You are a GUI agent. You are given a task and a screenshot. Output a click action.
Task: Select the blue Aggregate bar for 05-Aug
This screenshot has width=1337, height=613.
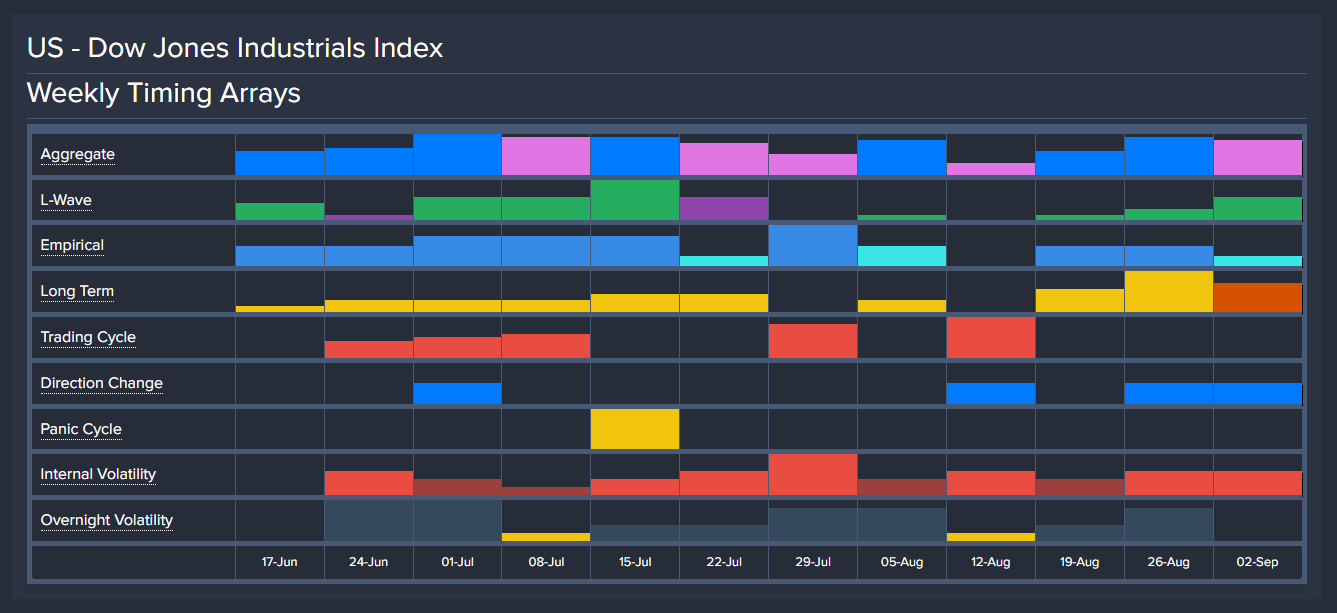(x=902, y=157)
